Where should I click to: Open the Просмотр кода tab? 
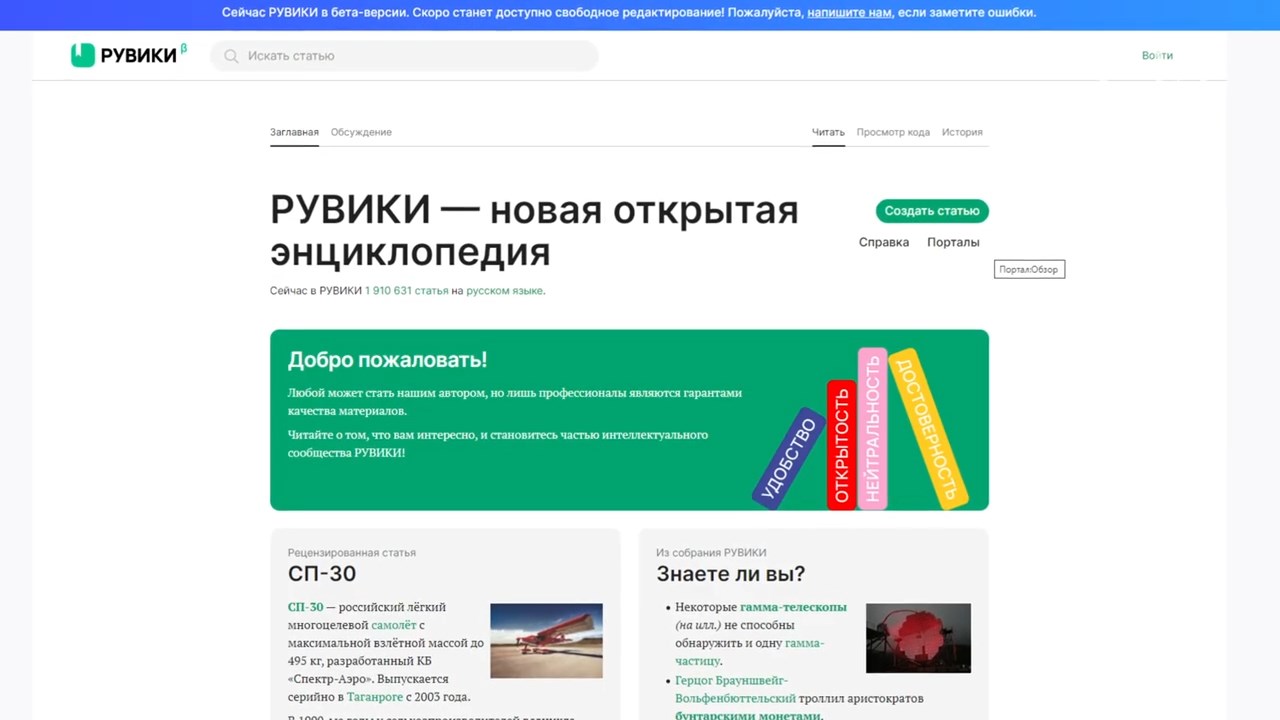coord(893,132)
